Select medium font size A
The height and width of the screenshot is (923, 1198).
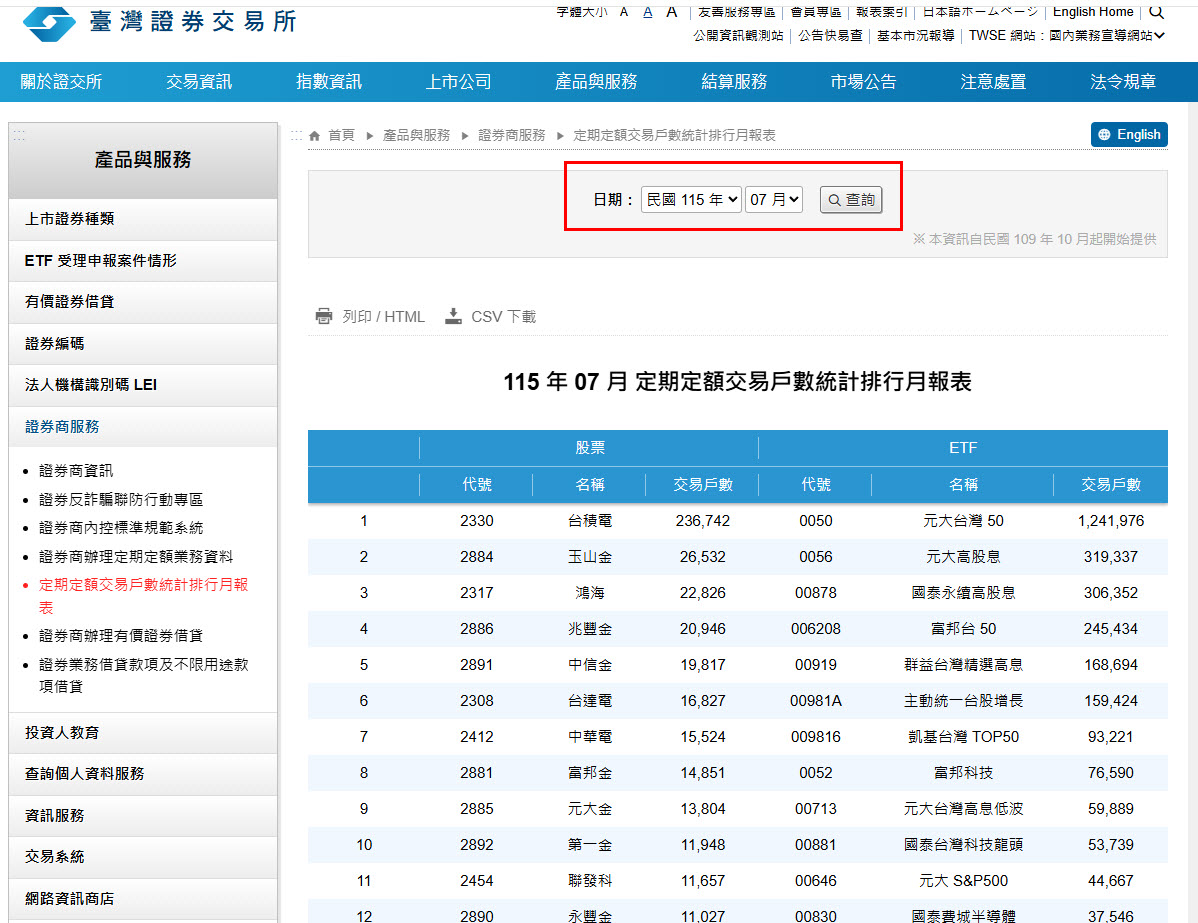pos(648,11)
